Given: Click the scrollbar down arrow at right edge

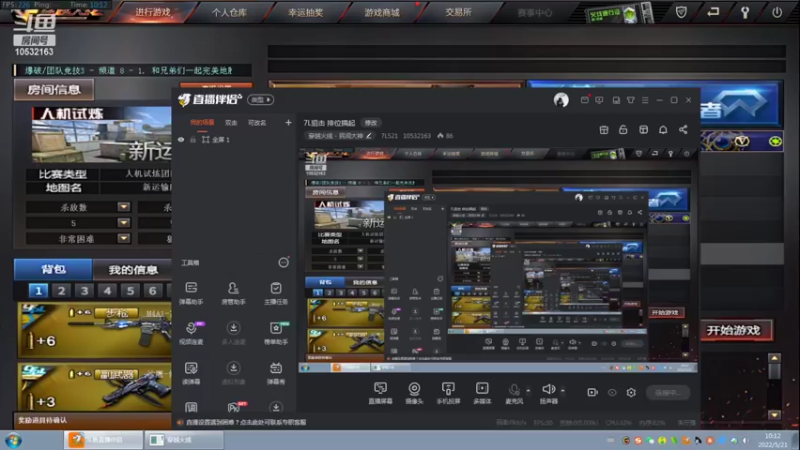Looking at the screenshot, I should 774,415.
